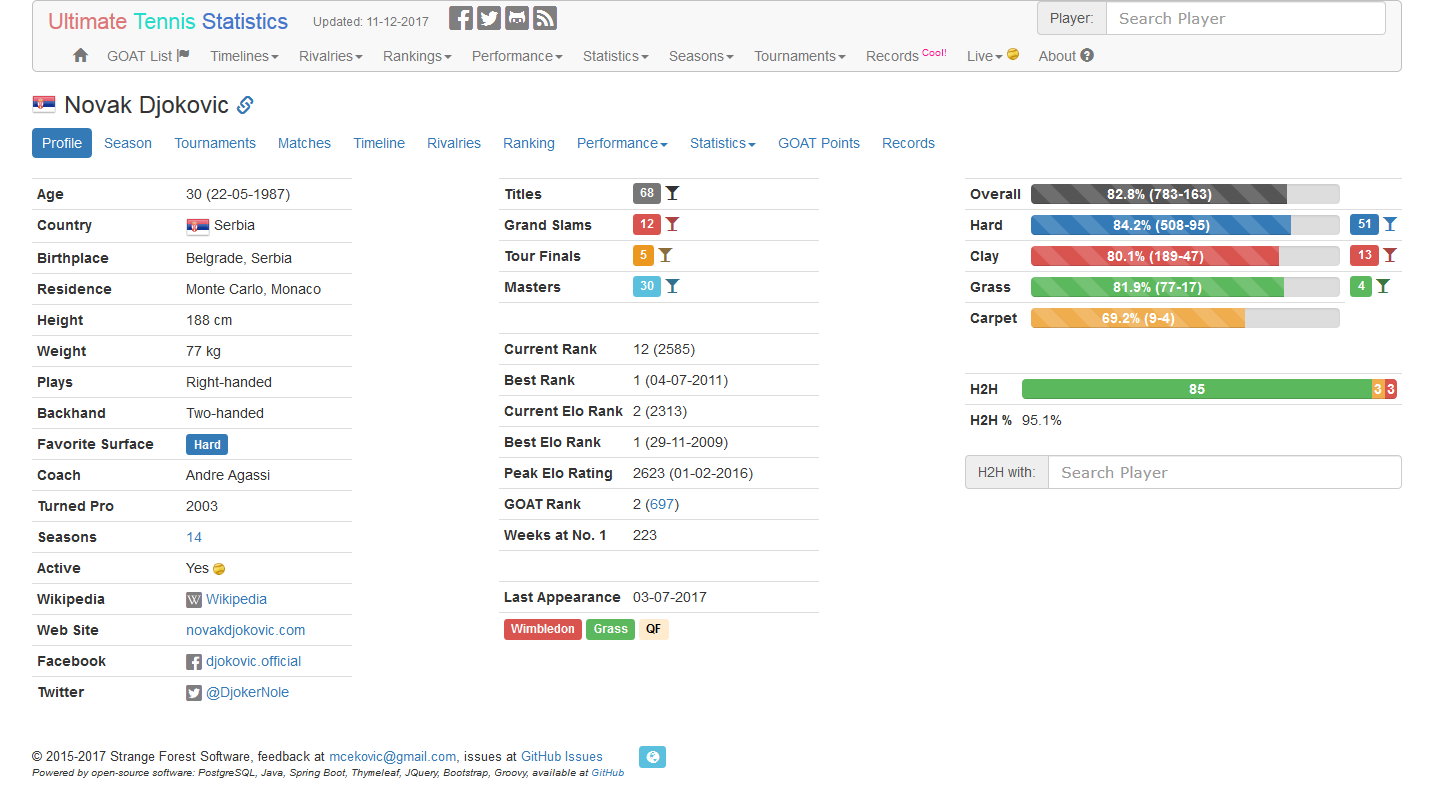Click the Ultimate Tennis Statistics logo
The height and width of the screenshot is (799, 1434).
(x=168, y=21)
